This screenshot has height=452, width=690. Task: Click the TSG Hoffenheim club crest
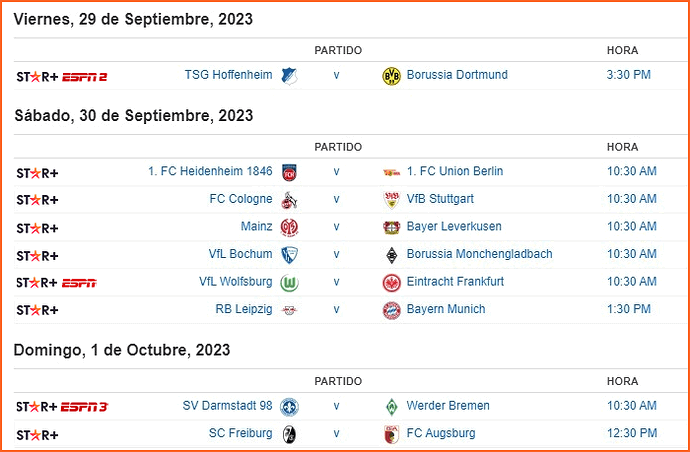point(289,76)
